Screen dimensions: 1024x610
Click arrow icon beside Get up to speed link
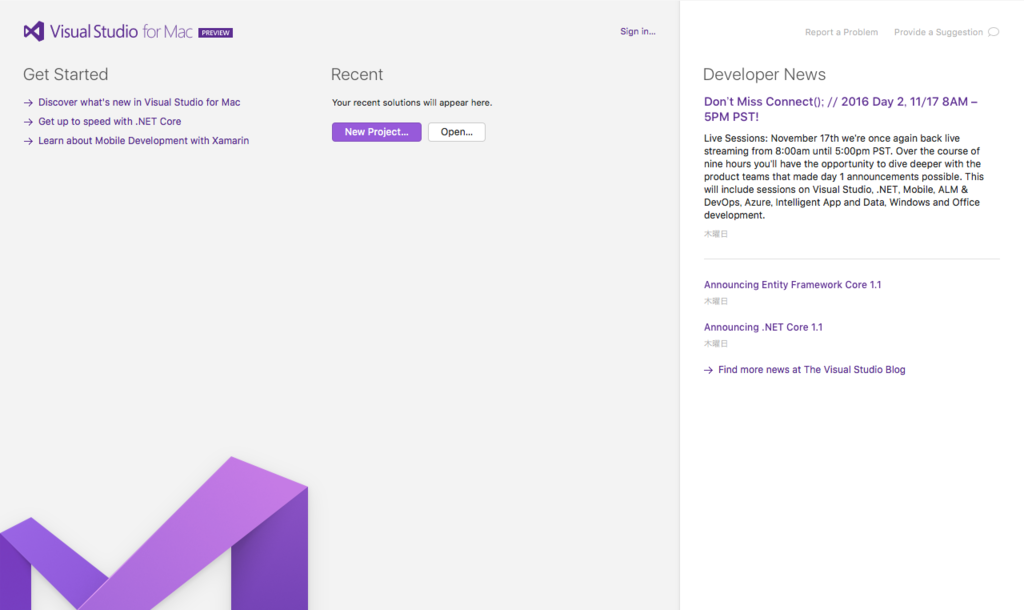(x=28, y=121)
